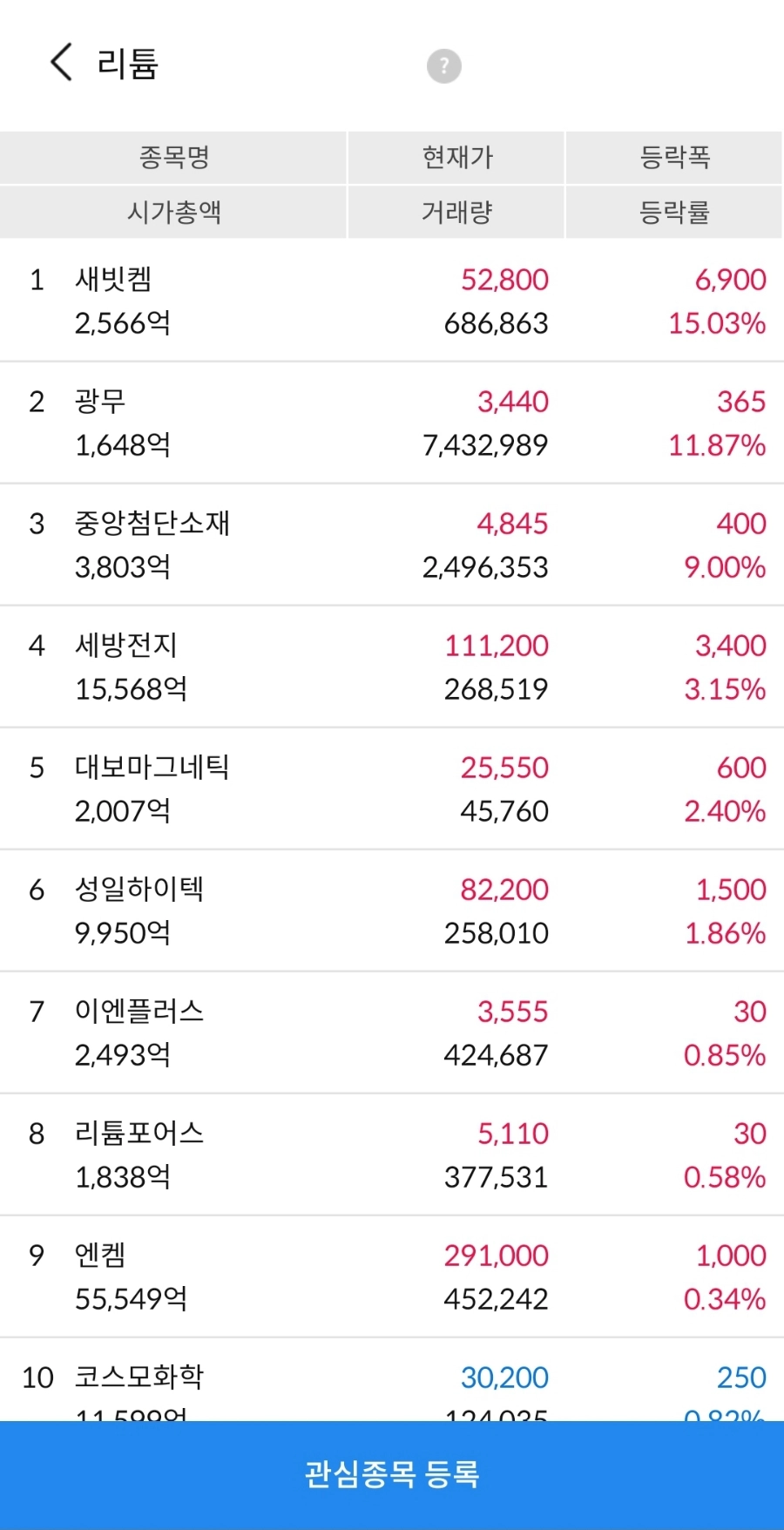Choose the 대보마그네틱 row
Viewport: 784px width, 1530px height.
click(392, 789)
